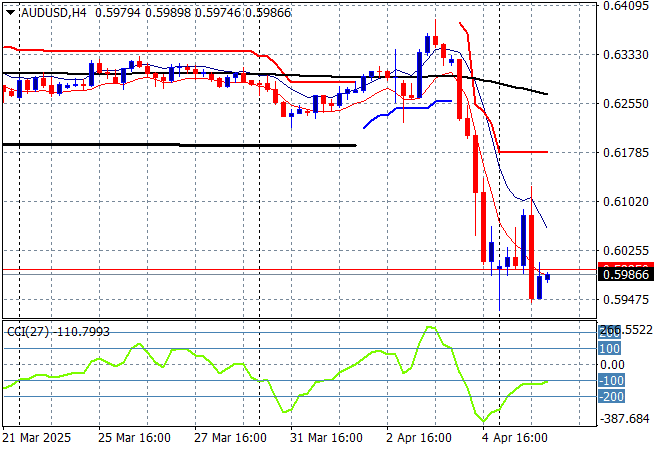This screenshot has width=660, height=450.
Task: Select the 0.62550 price scale label
Action: [x=626, y=104]
